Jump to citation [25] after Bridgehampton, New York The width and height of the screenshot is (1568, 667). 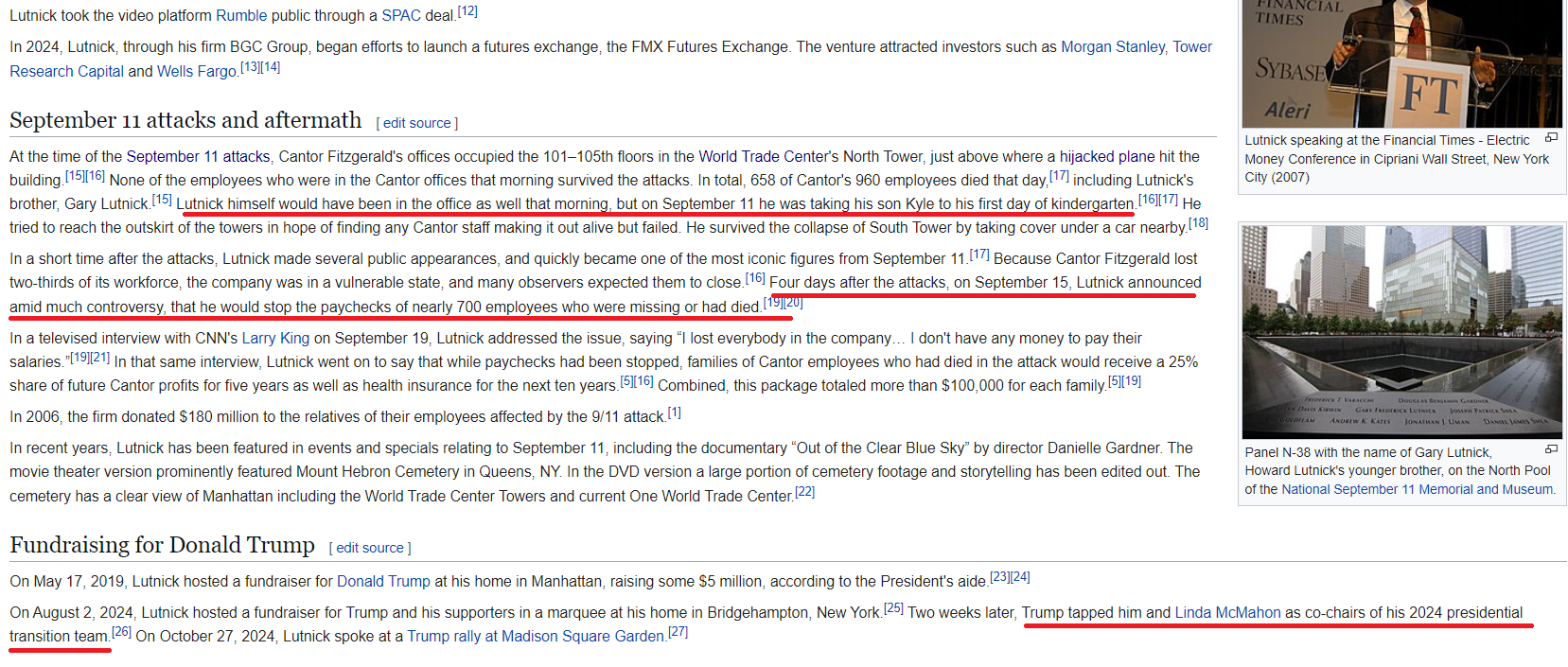tap(893, 607)
